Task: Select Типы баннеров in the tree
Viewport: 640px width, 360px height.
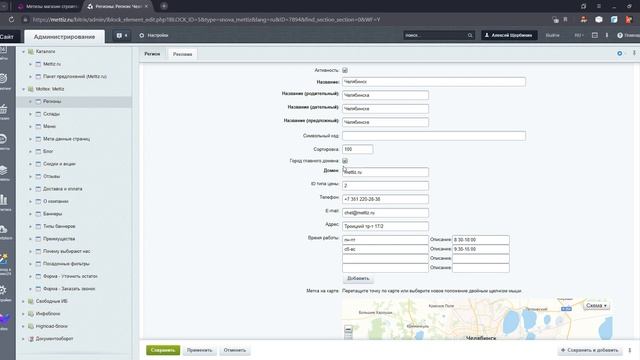Action: (59, 226)
